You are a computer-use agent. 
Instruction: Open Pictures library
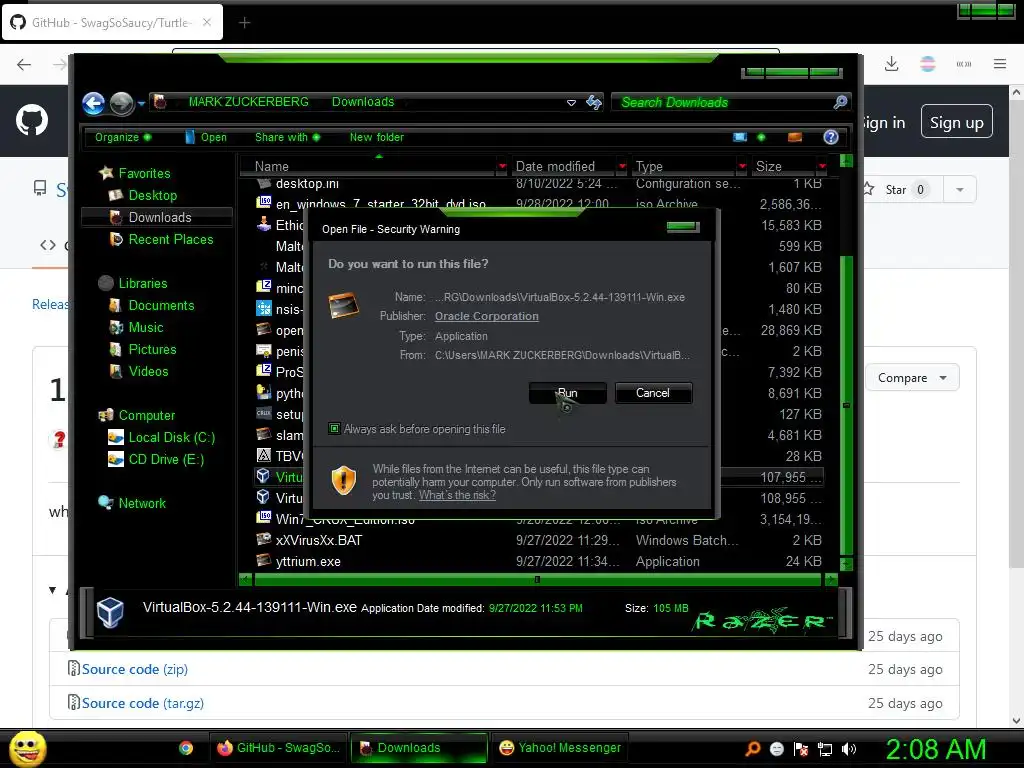152,349
